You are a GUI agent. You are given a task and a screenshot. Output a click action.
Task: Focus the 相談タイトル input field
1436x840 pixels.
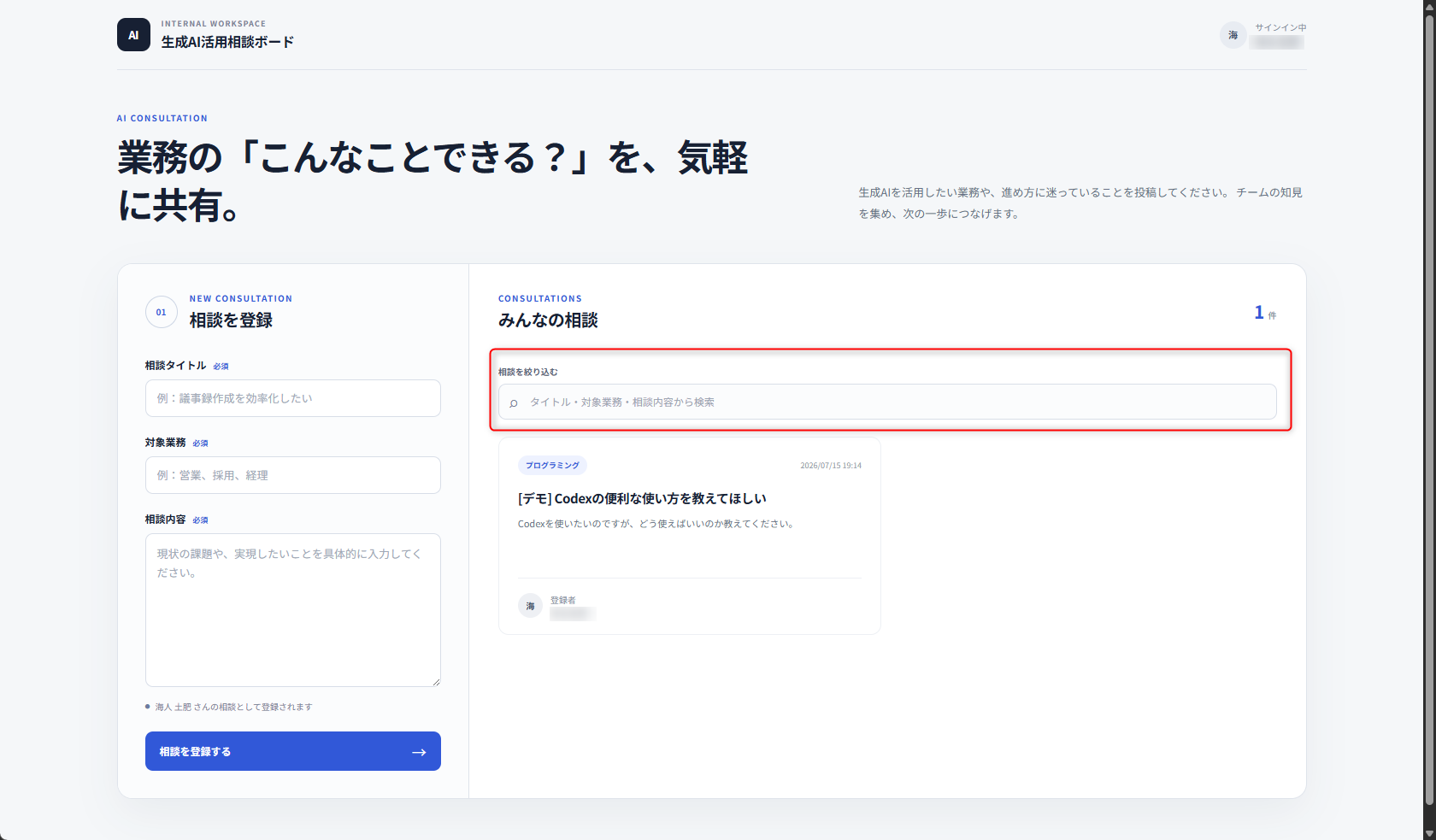point(293,398)
